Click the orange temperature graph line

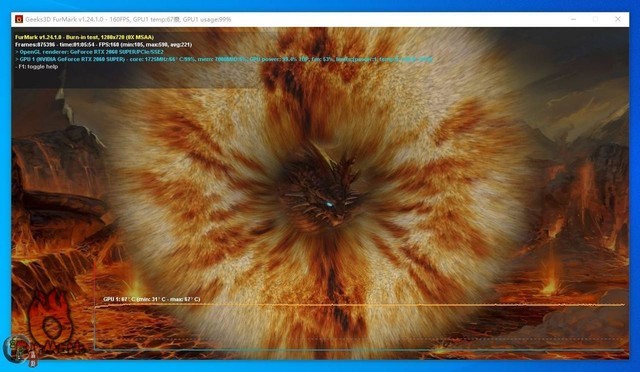359,305
